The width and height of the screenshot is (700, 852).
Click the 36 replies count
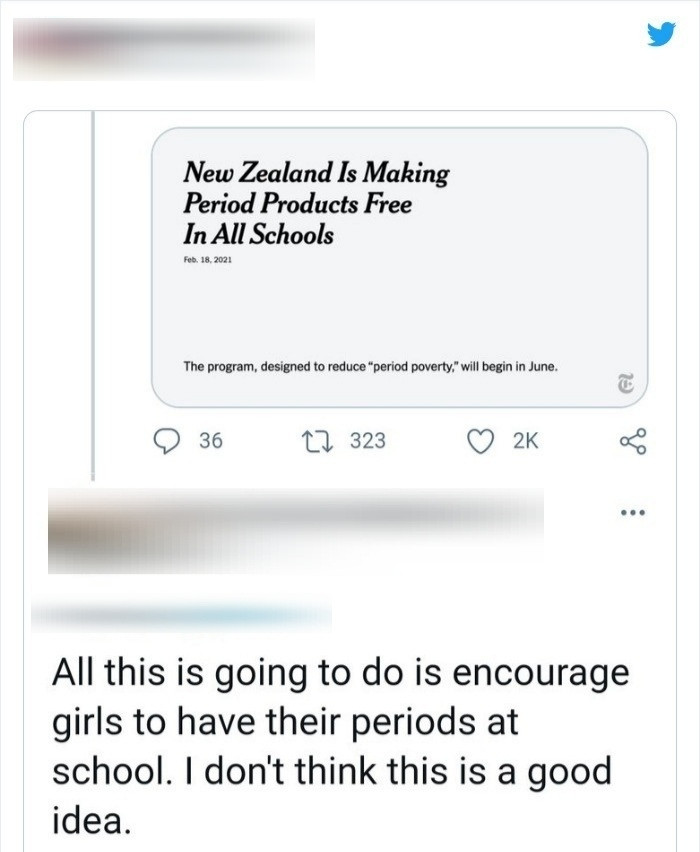(210, 441)
